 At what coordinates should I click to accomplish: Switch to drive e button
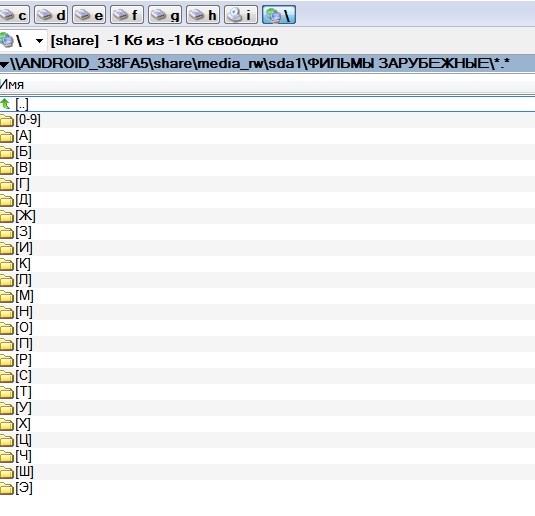[89, 15]
